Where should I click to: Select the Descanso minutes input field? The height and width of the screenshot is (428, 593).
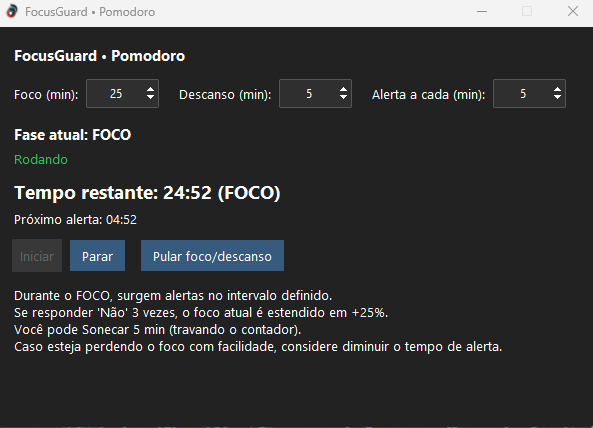point(309,94)
